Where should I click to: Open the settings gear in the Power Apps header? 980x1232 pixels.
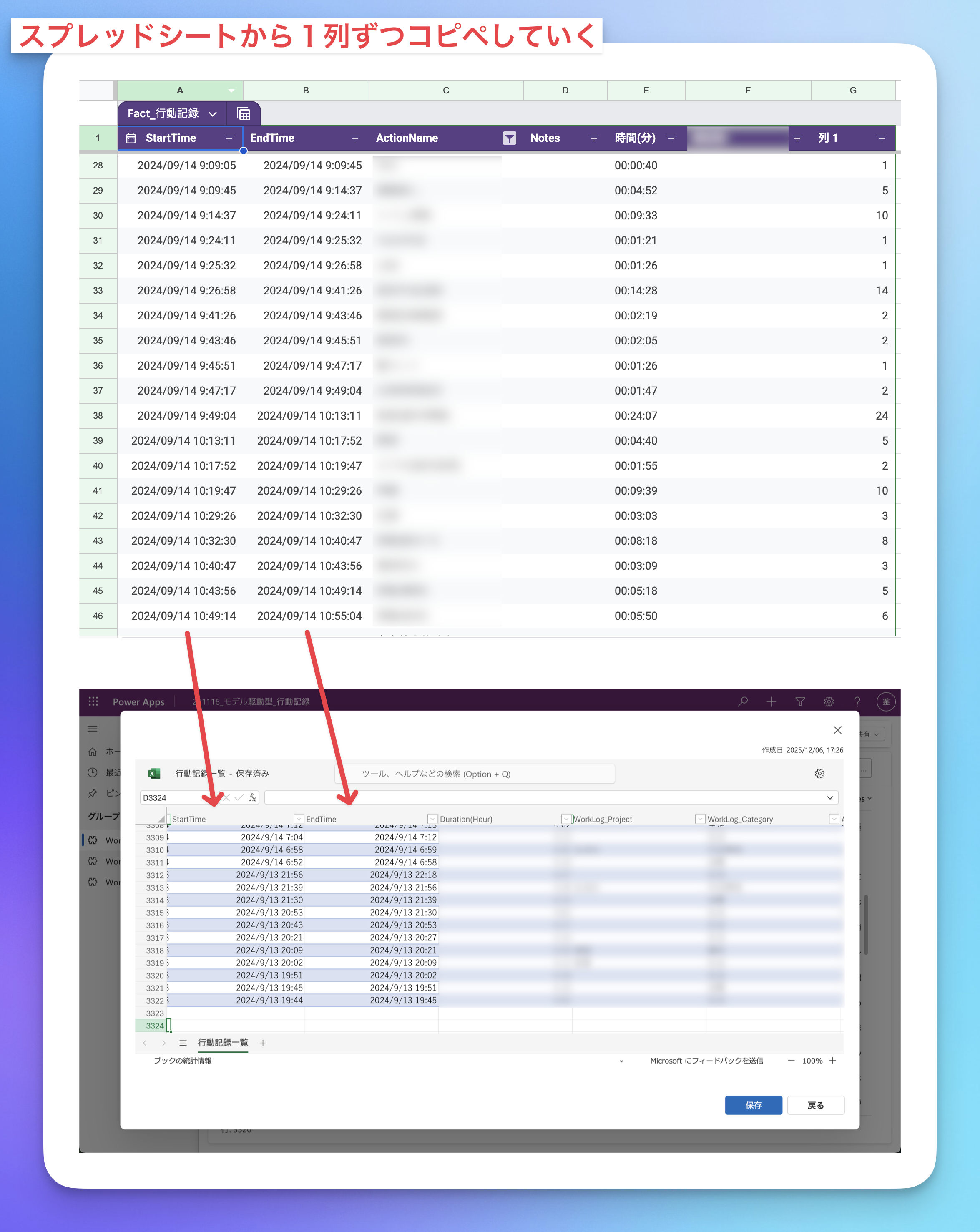tap(829, 701)
